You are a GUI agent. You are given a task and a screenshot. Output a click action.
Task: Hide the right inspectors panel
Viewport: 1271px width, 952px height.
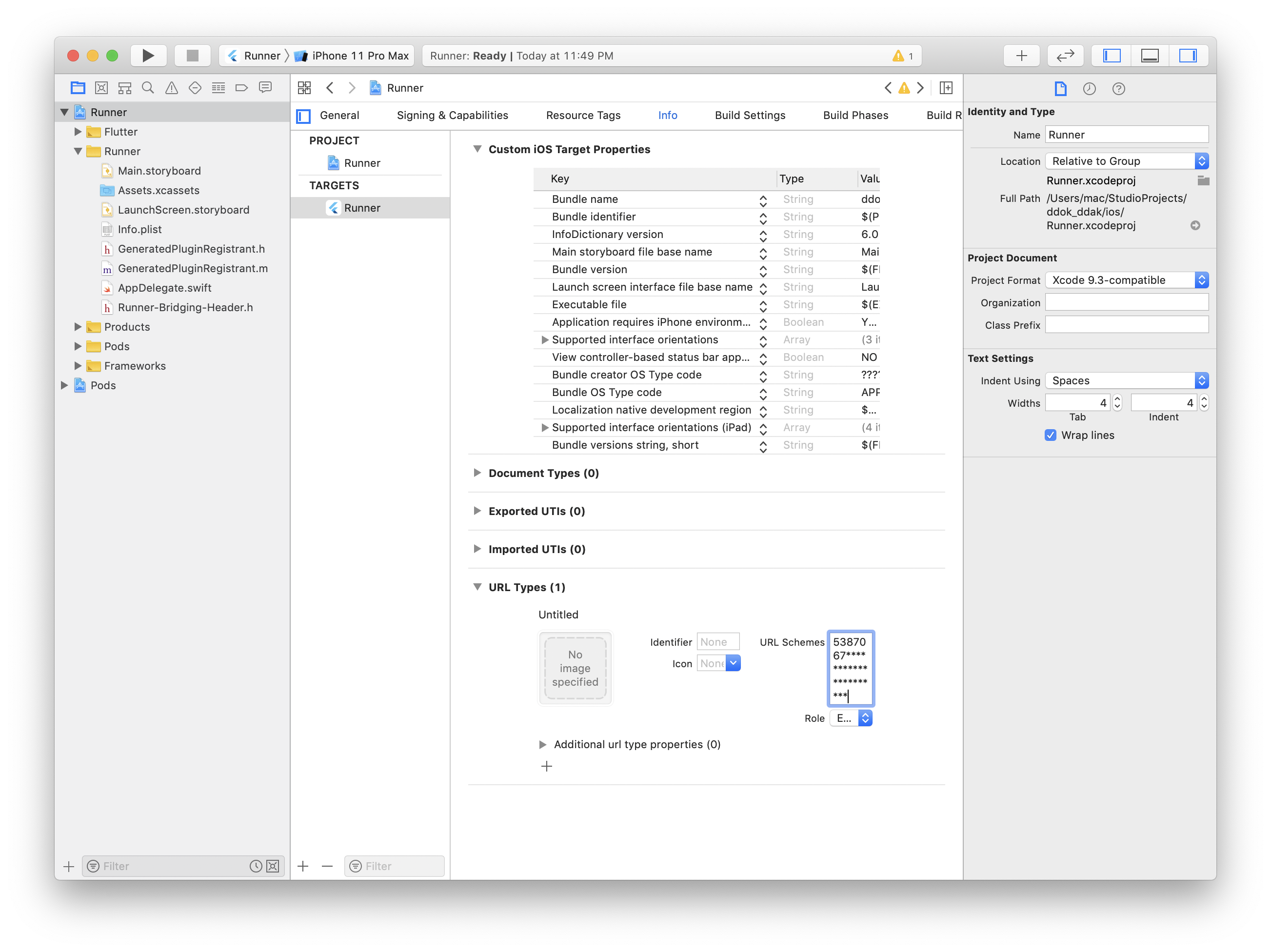pyautogui.click(x=1187, y=56)
